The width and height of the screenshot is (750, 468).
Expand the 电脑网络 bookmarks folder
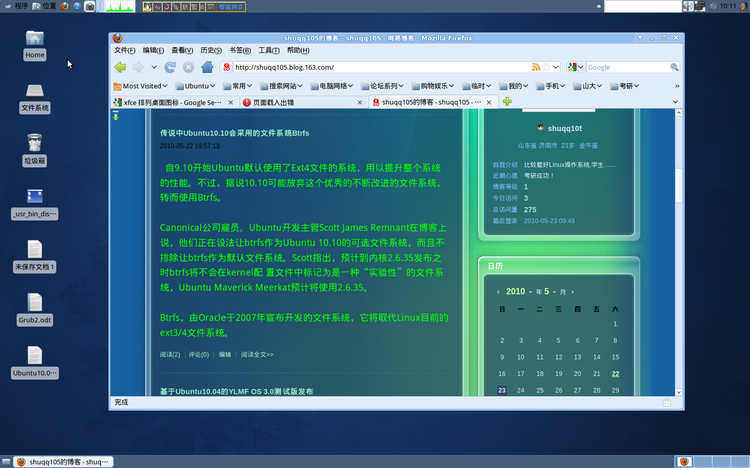point(331,86)
